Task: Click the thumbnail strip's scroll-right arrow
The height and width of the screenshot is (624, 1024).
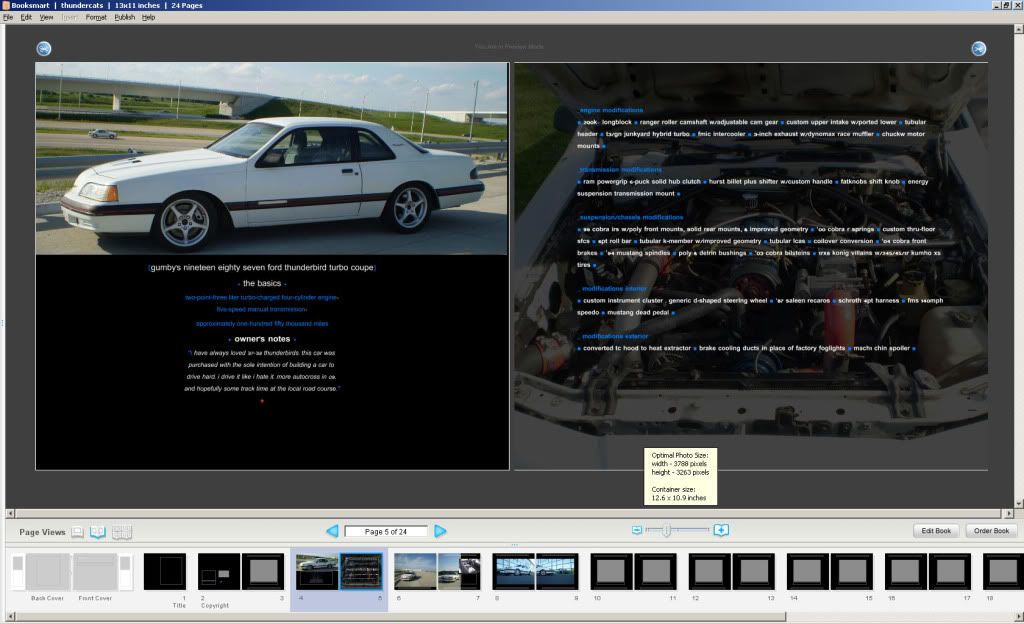Action: pos(1019,616)
